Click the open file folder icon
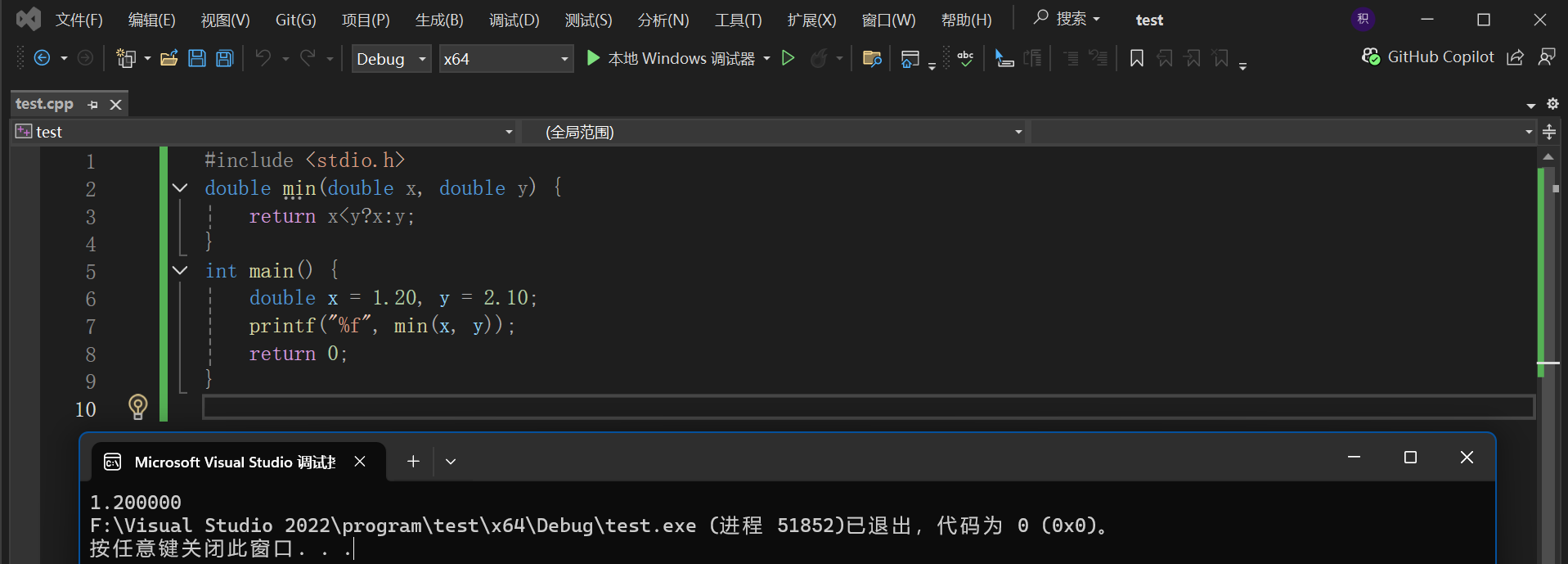 169,58
